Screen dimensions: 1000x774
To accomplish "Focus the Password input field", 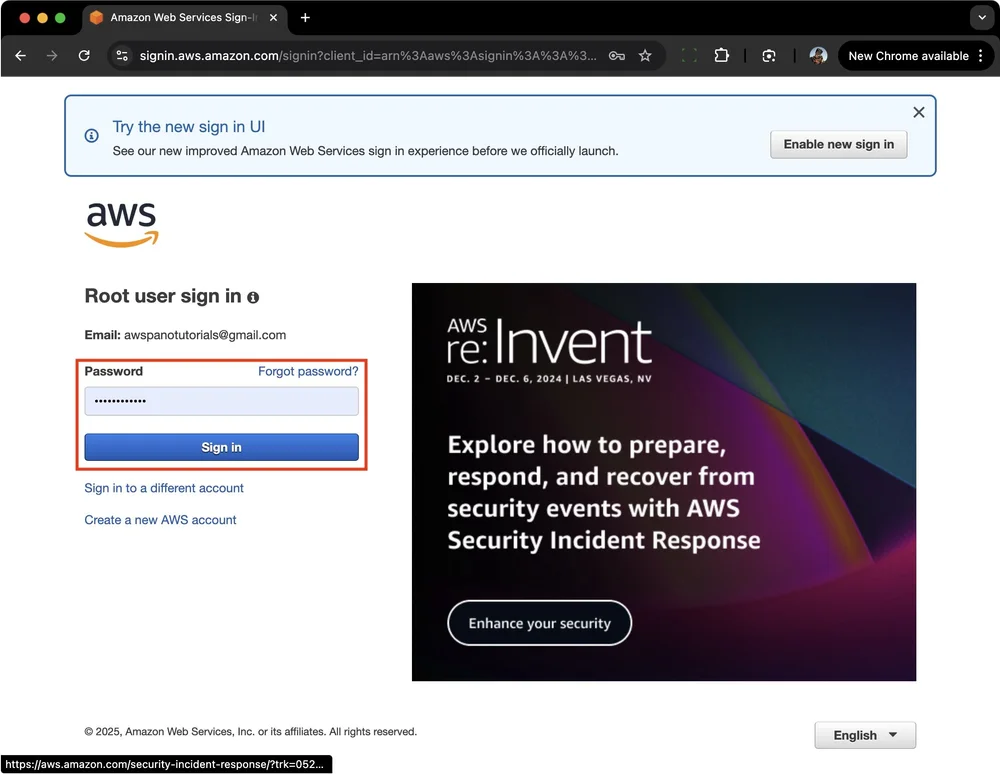I will pos(221,401).
